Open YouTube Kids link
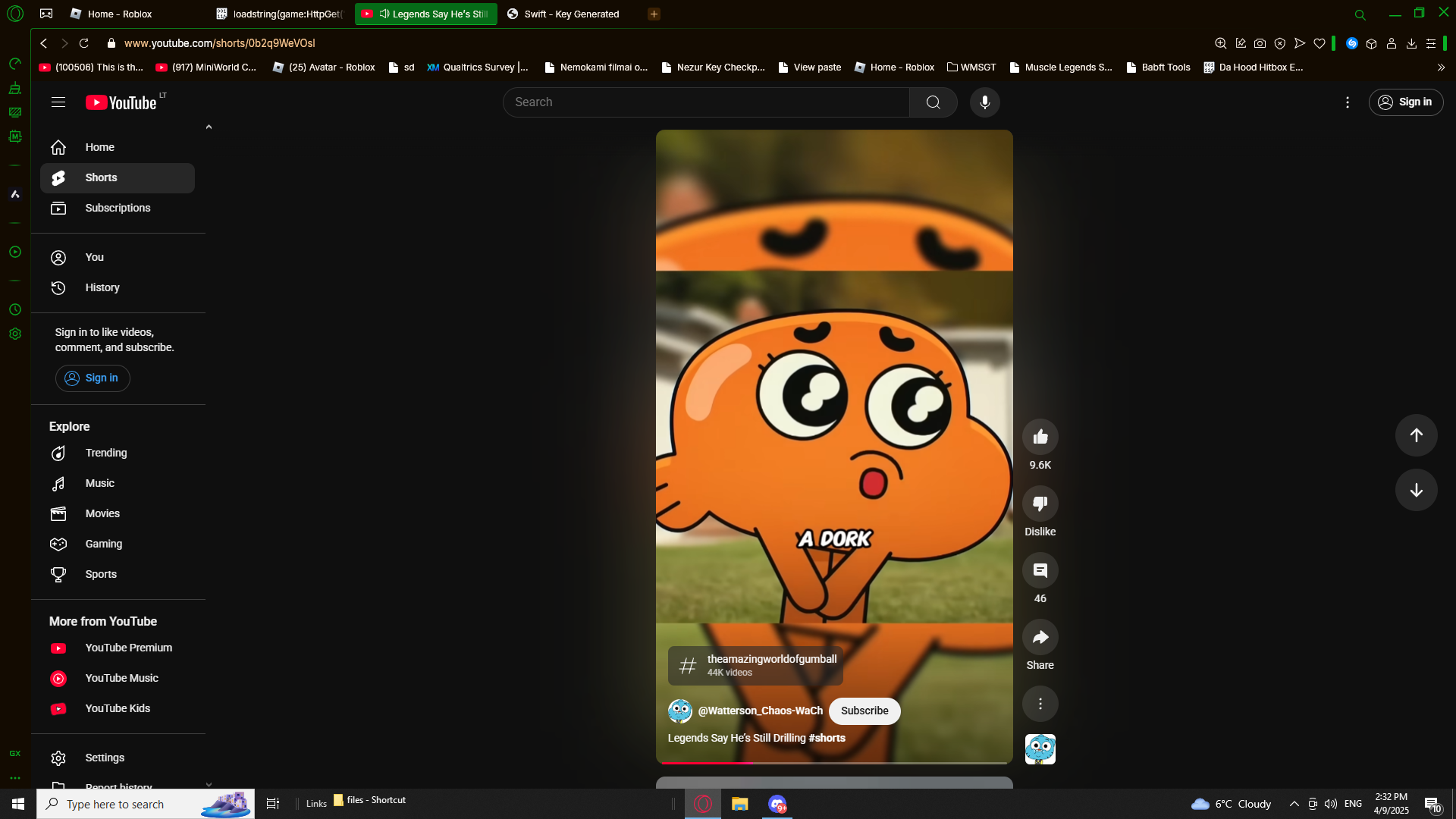 [x=118, y=708]
